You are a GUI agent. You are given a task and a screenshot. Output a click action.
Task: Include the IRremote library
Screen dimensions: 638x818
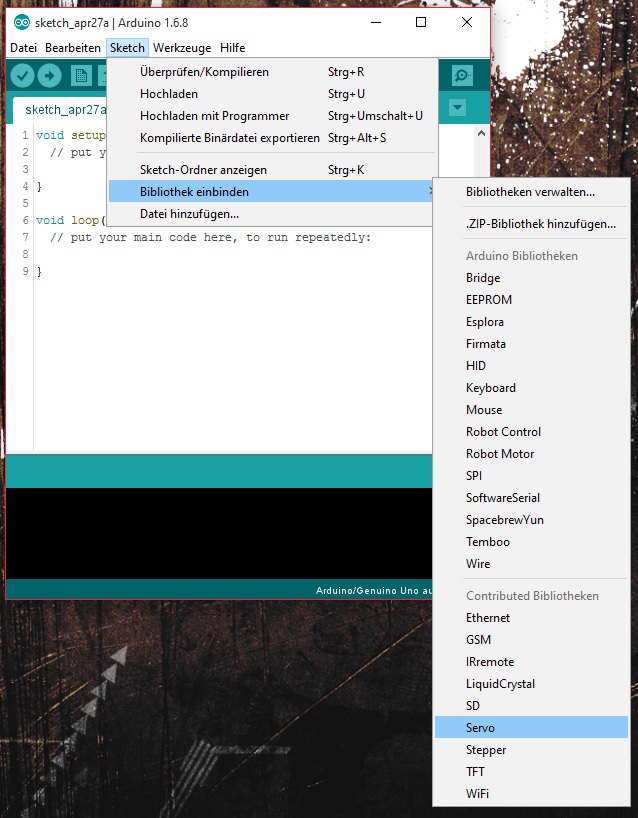(x=531, y=662)
